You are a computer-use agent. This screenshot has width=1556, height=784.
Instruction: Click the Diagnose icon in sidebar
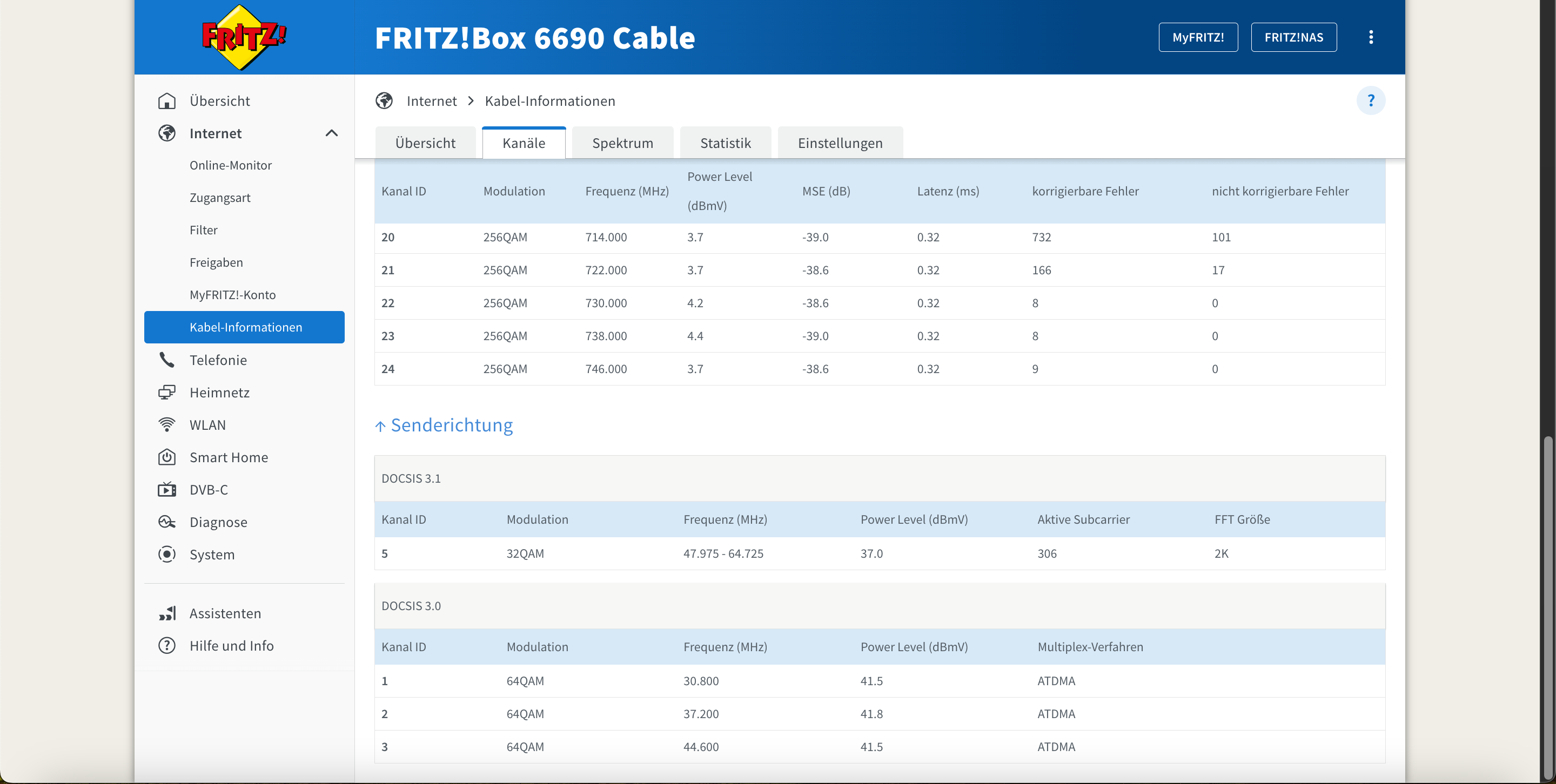167,522
